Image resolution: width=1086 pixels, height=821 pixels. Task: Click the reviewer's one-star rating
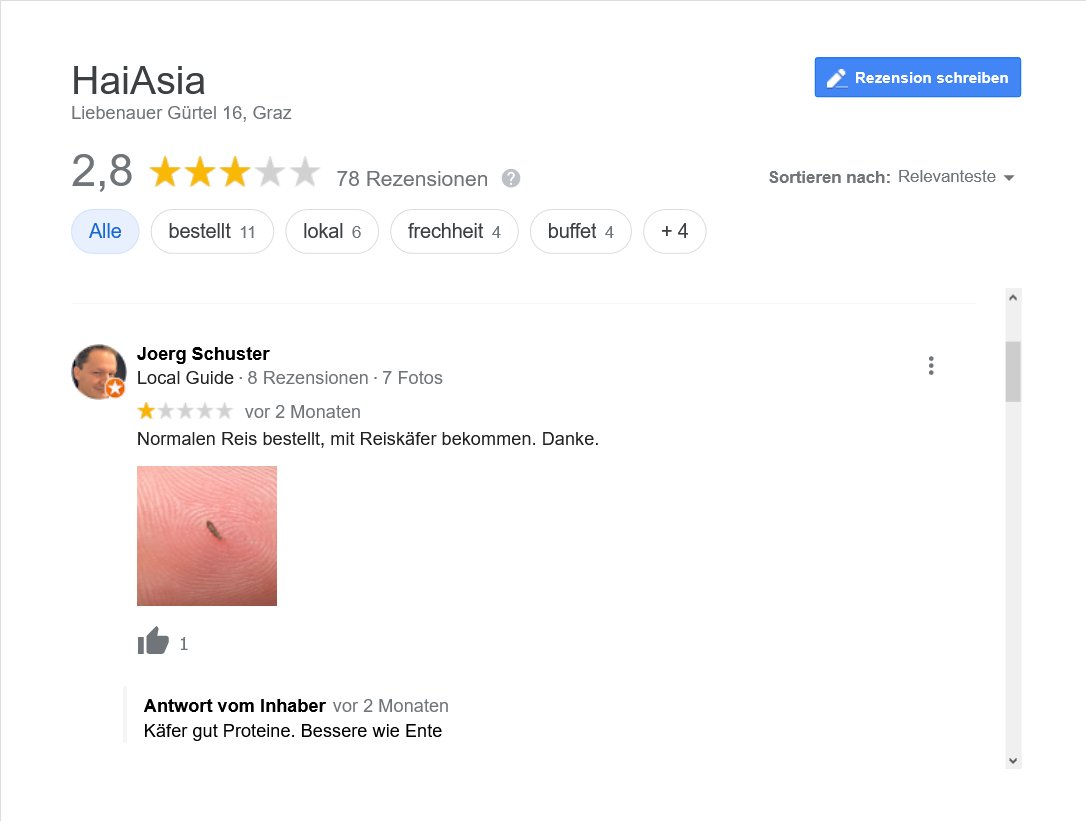(185, 412)
